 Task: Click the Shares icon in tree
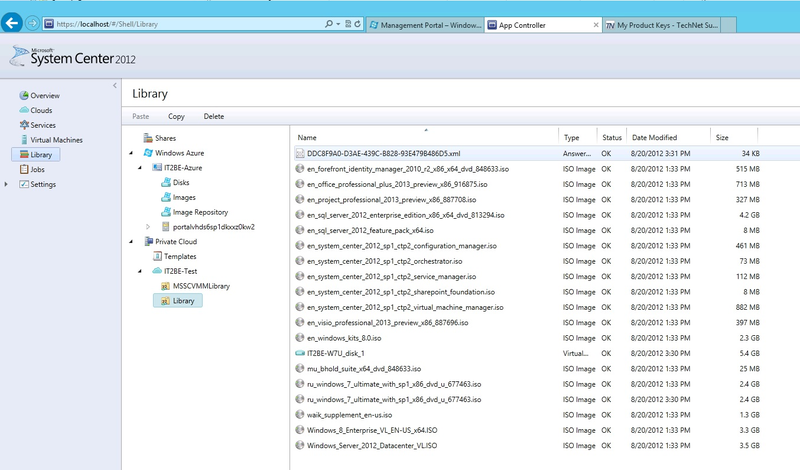[148, 138]
